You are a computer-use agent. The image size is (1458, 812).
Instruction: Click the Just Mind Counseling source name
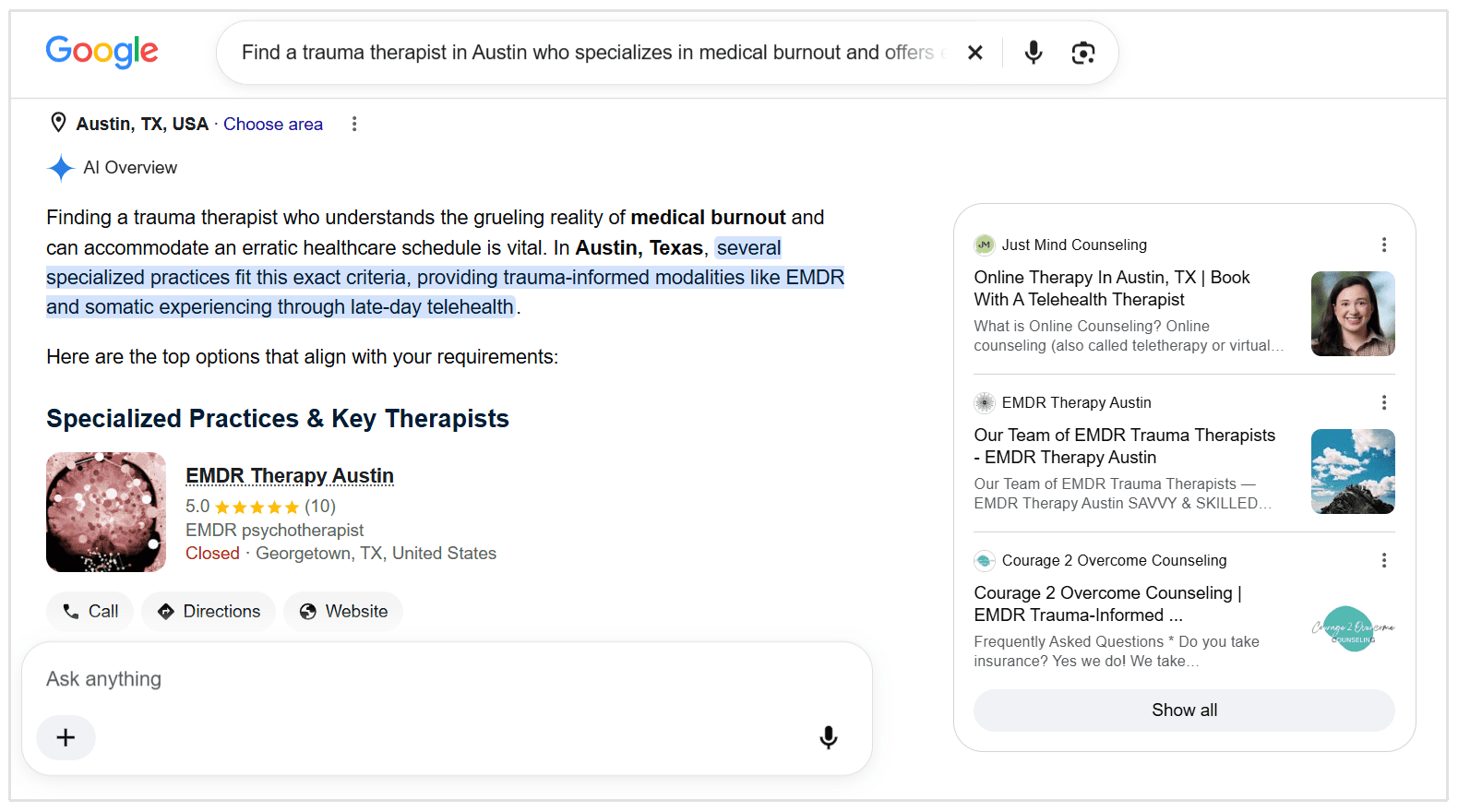tap(1074, 245)
